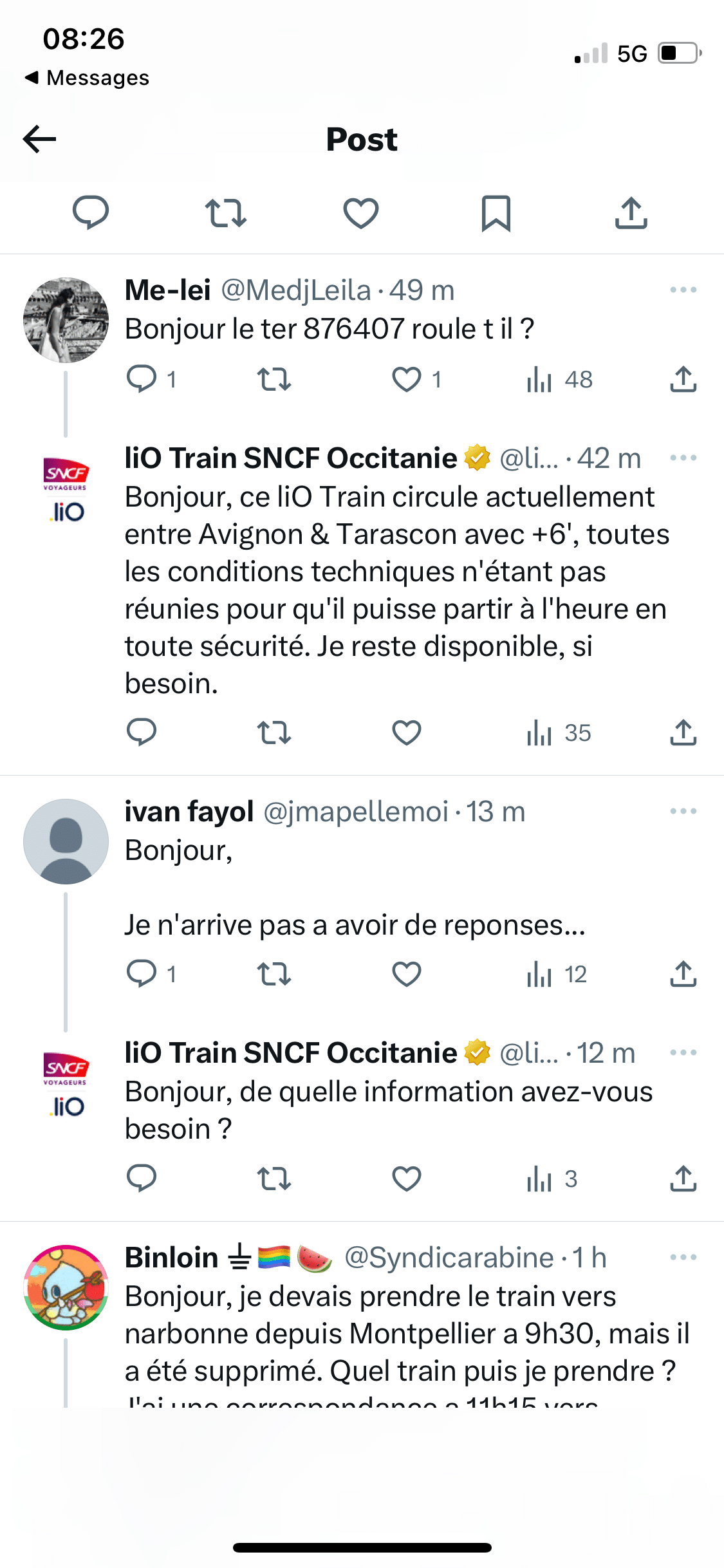
Task: Like Me-lei's tweet about the ter
Action: point(407,379)
